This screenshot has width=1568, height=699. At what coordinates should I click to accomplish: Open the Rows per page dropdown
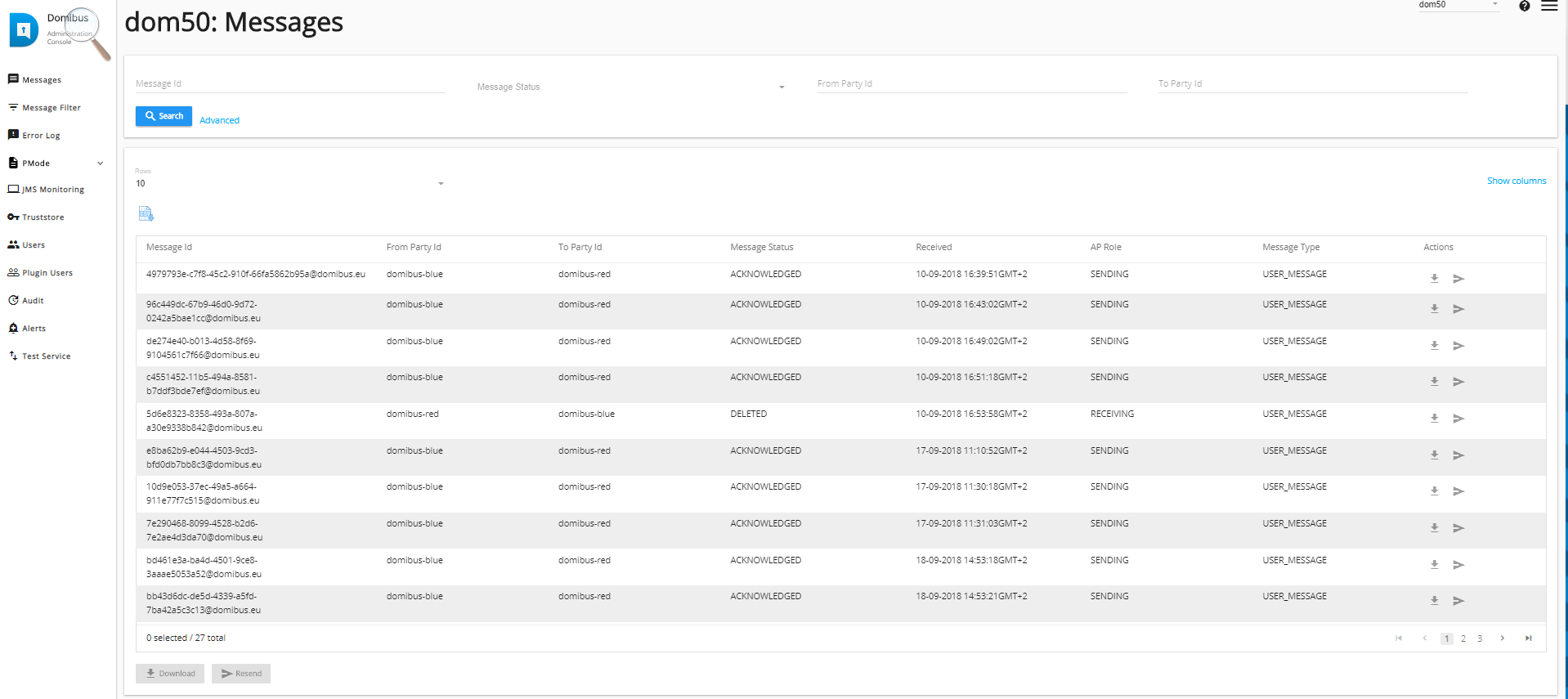289,183
